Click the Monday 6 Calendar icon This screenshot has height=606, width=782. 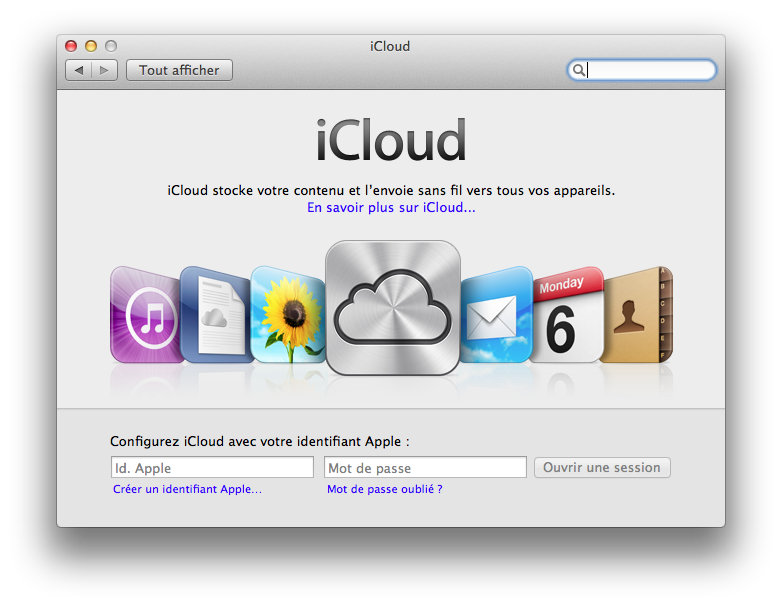[x=568, y=315]
